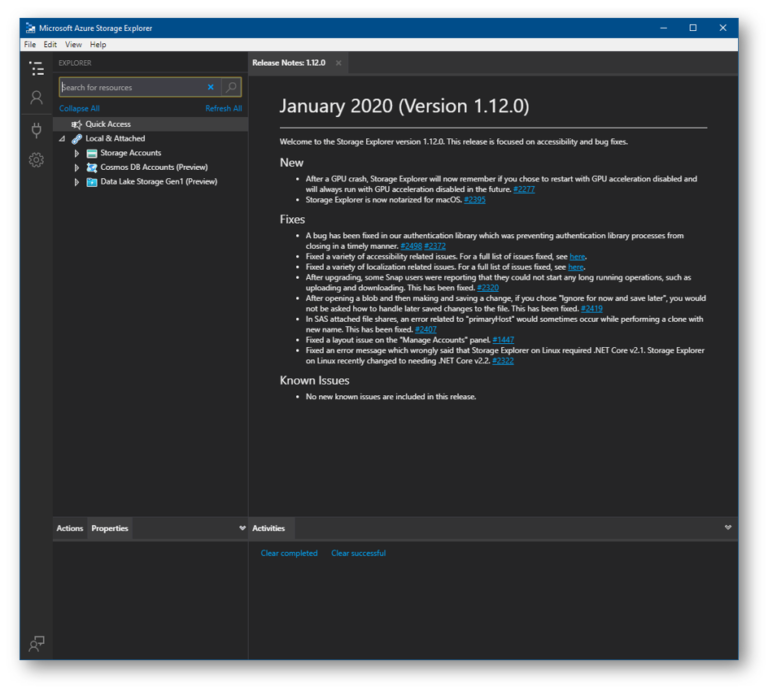Screen dimensions: 768x687
Task: Open issue link #2407
Action: pos(426,330)
